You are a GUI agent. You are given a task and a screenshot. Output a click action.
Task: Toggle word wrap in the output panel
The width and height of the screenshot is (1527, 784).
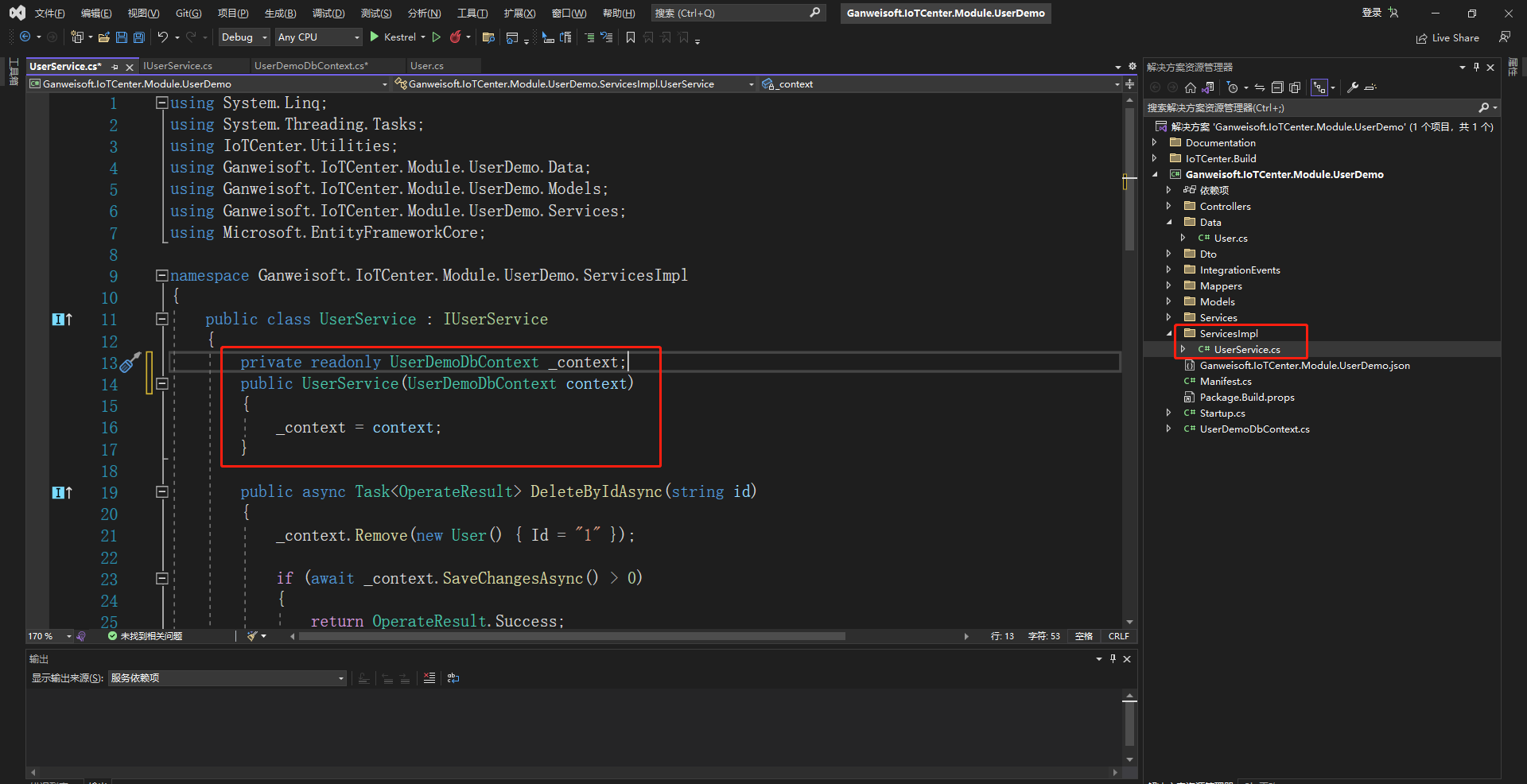(453, 678)
